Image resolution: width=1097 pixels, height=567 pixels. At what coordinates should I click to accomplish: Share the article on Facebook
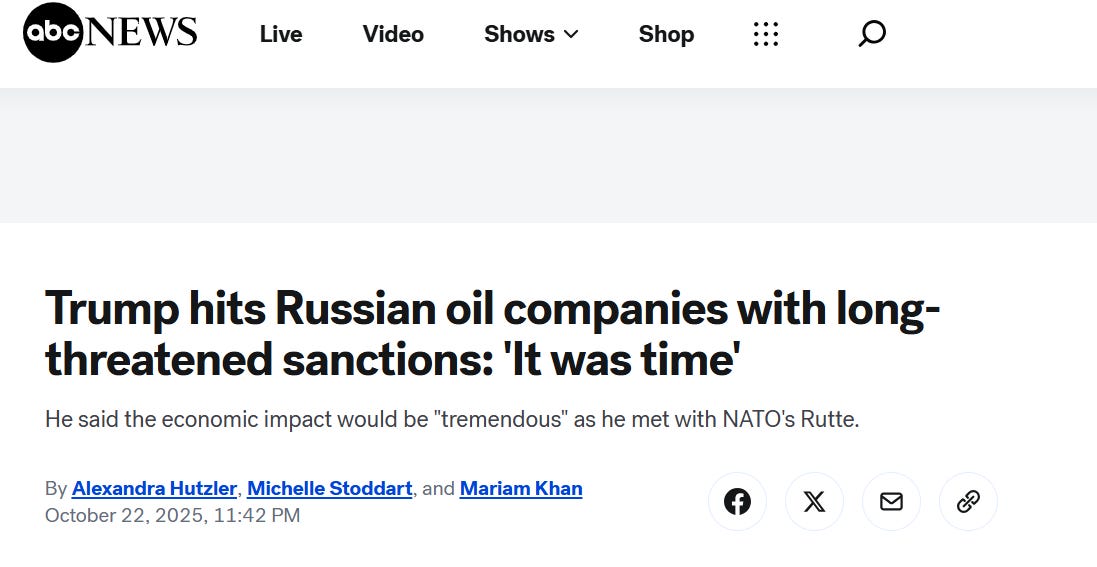737,501
